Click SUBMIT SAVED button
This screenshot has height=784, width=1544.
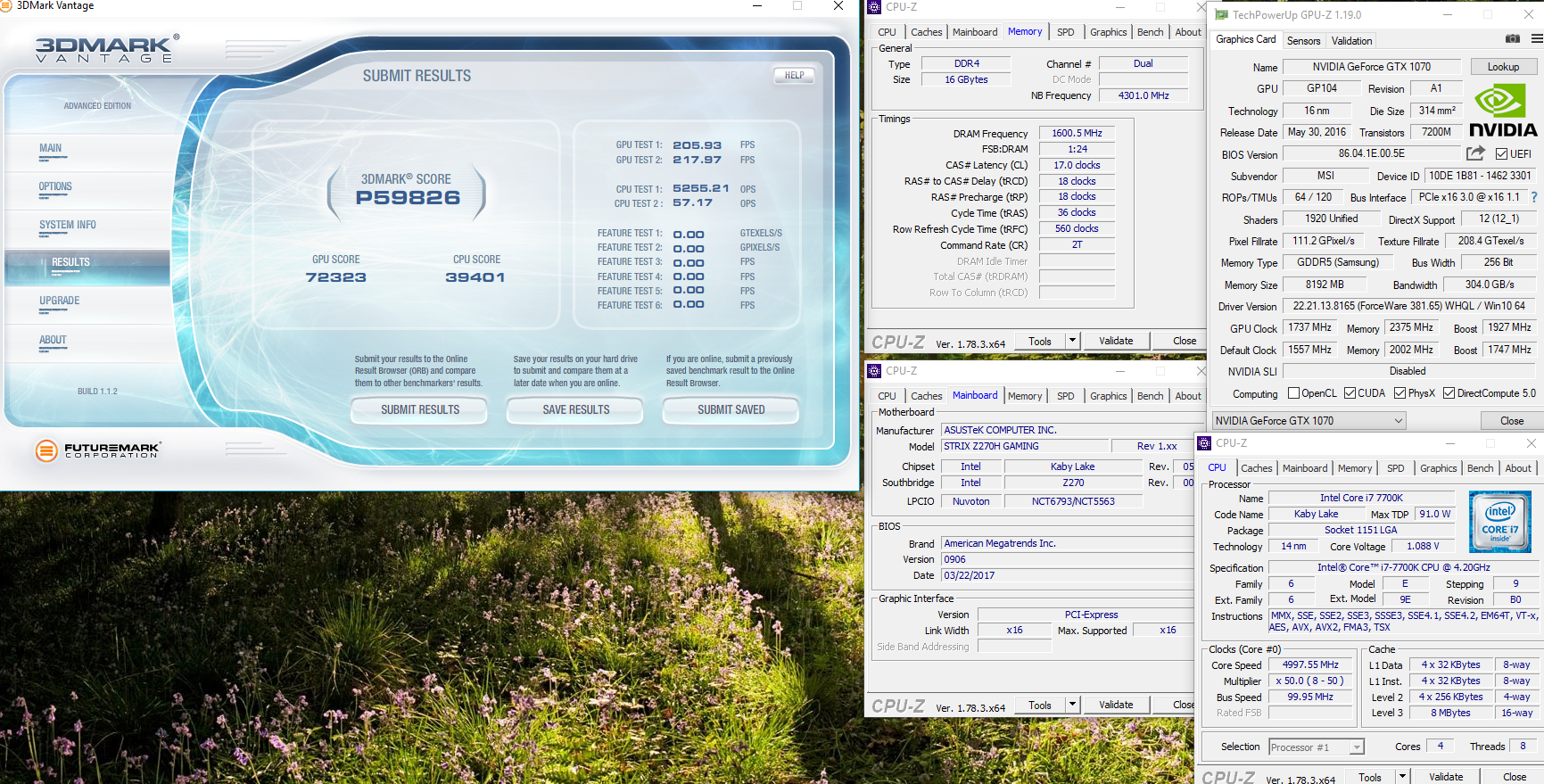pyautogui.click(x=731, y=410)
